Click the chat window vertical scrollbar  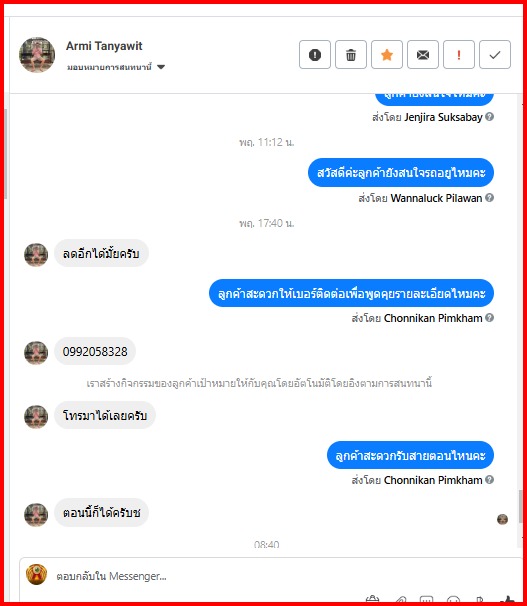click(520, 506)
